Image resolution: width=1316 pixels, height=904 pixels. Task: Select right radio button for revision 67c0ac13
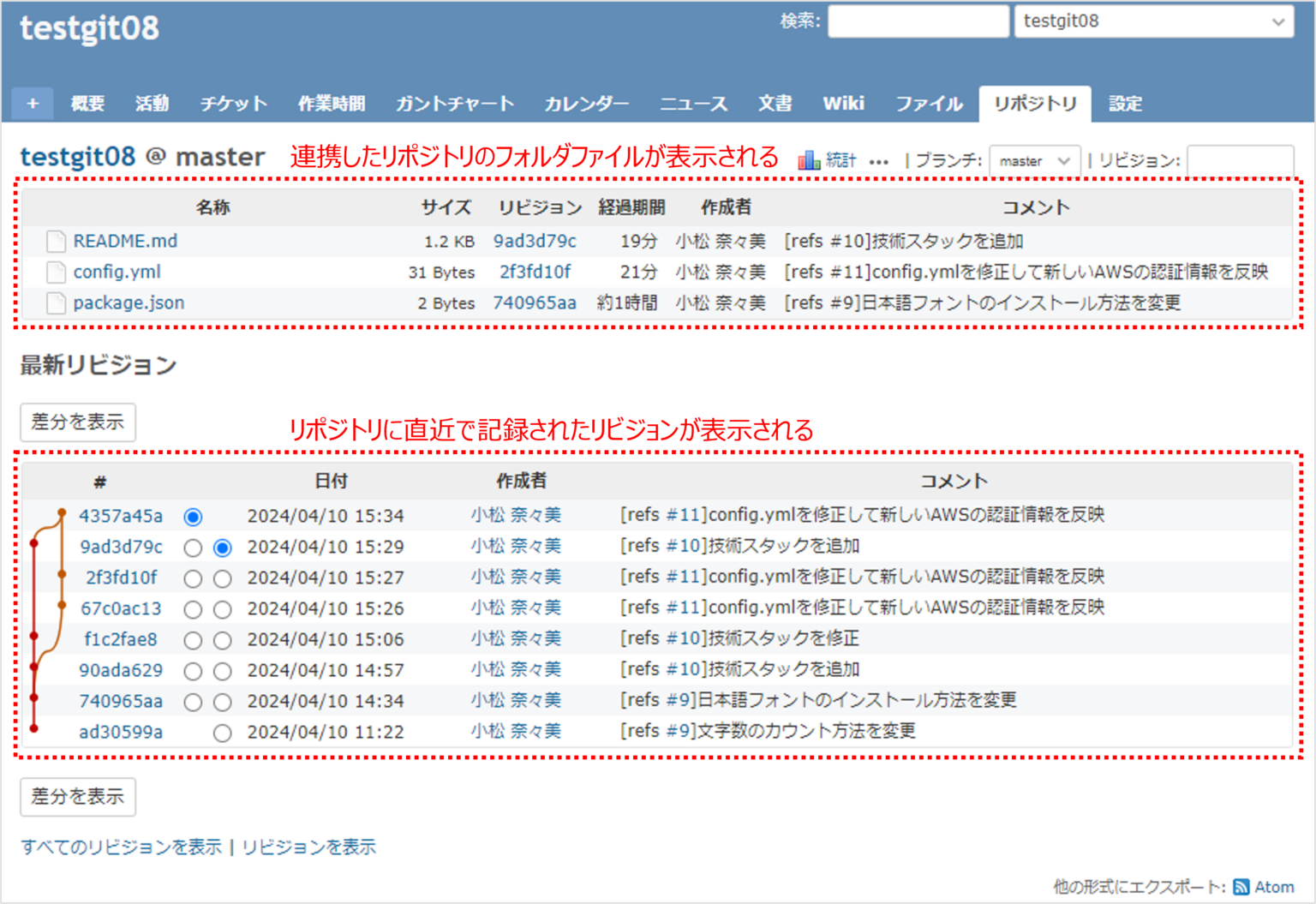pyautogui.click(x=223, y=609)
